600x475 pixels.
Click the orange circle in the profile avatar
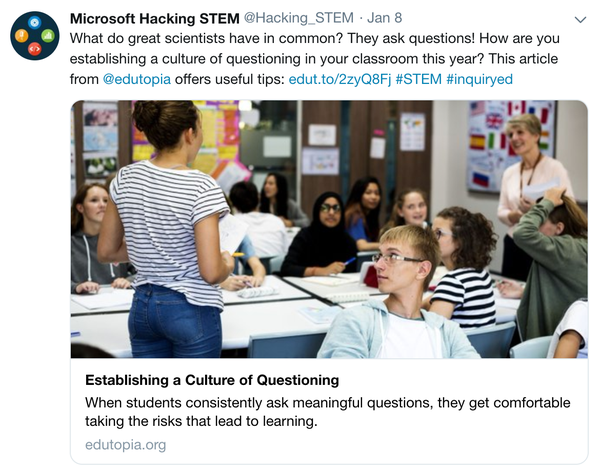click(x=23, y=37)
